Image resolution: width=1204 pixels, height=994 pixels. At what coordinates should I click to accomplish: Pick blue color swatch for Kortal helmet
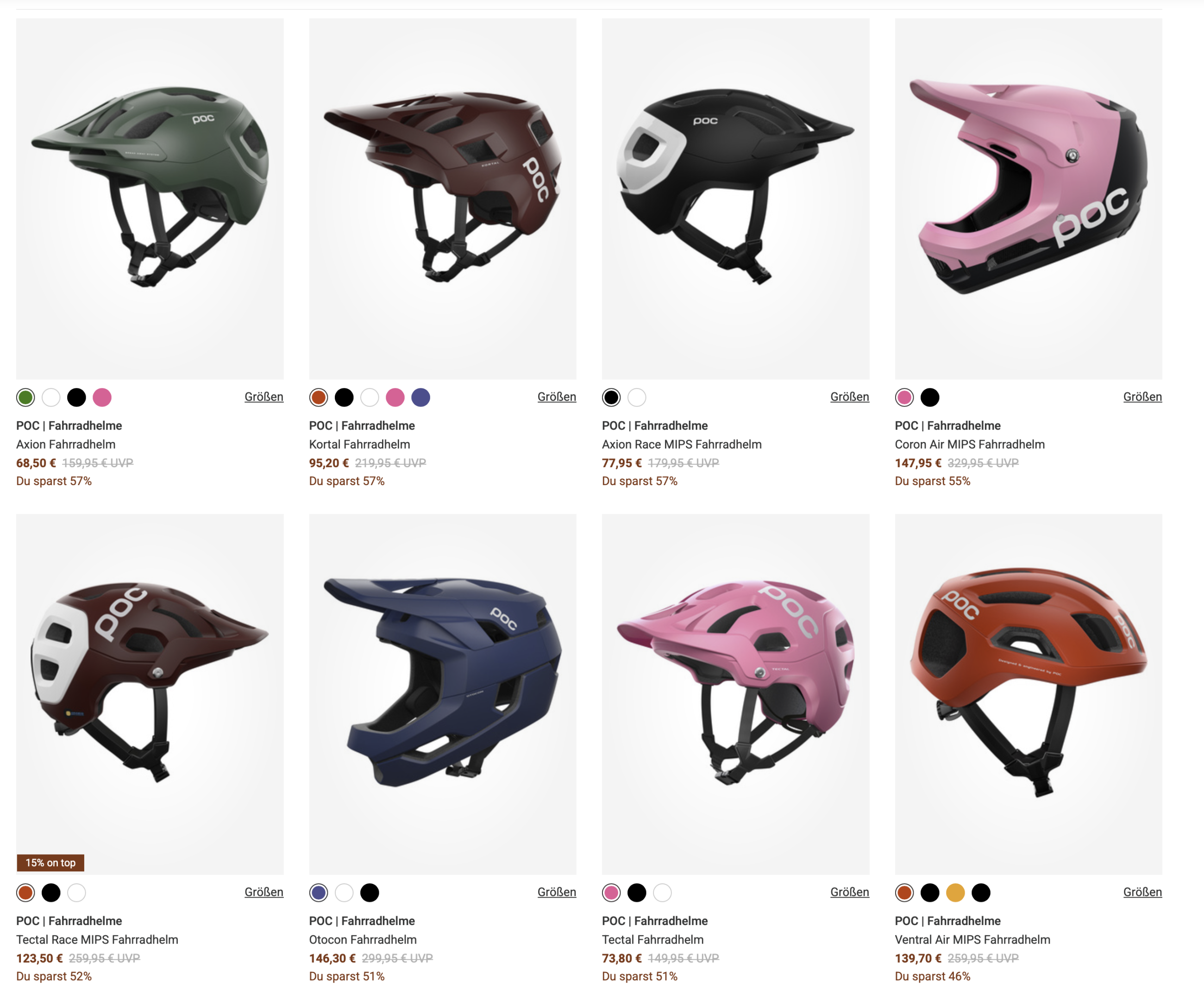pos(421,397)
